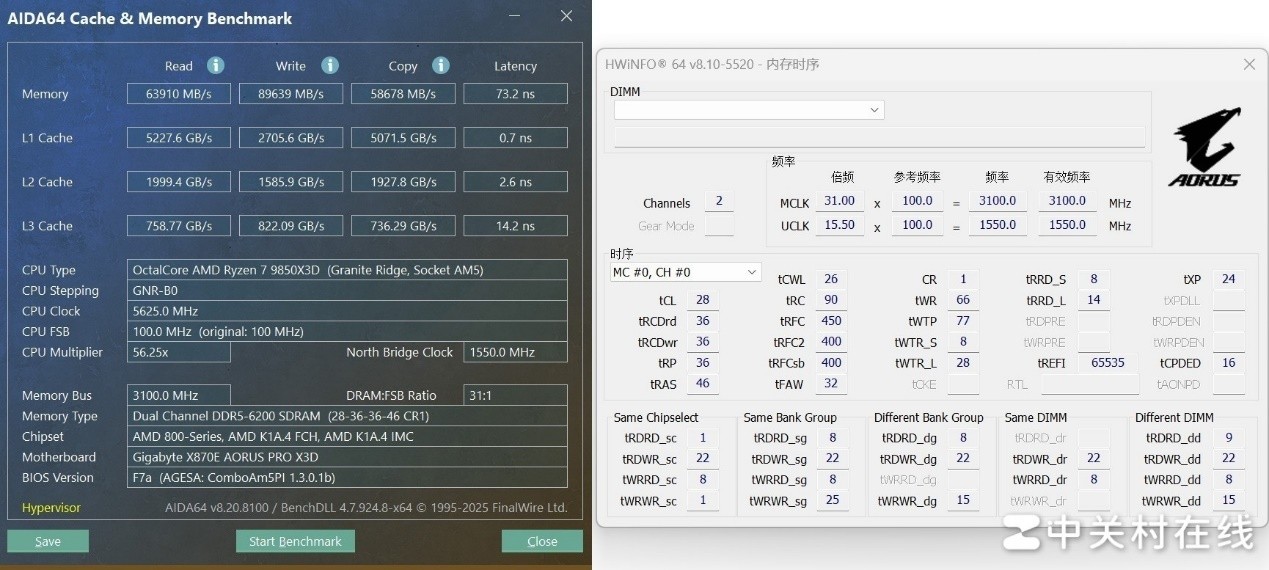Click the AORUS logo in HWiNFO window
The image size is (1269, 570).
[x=1205, y=147]
